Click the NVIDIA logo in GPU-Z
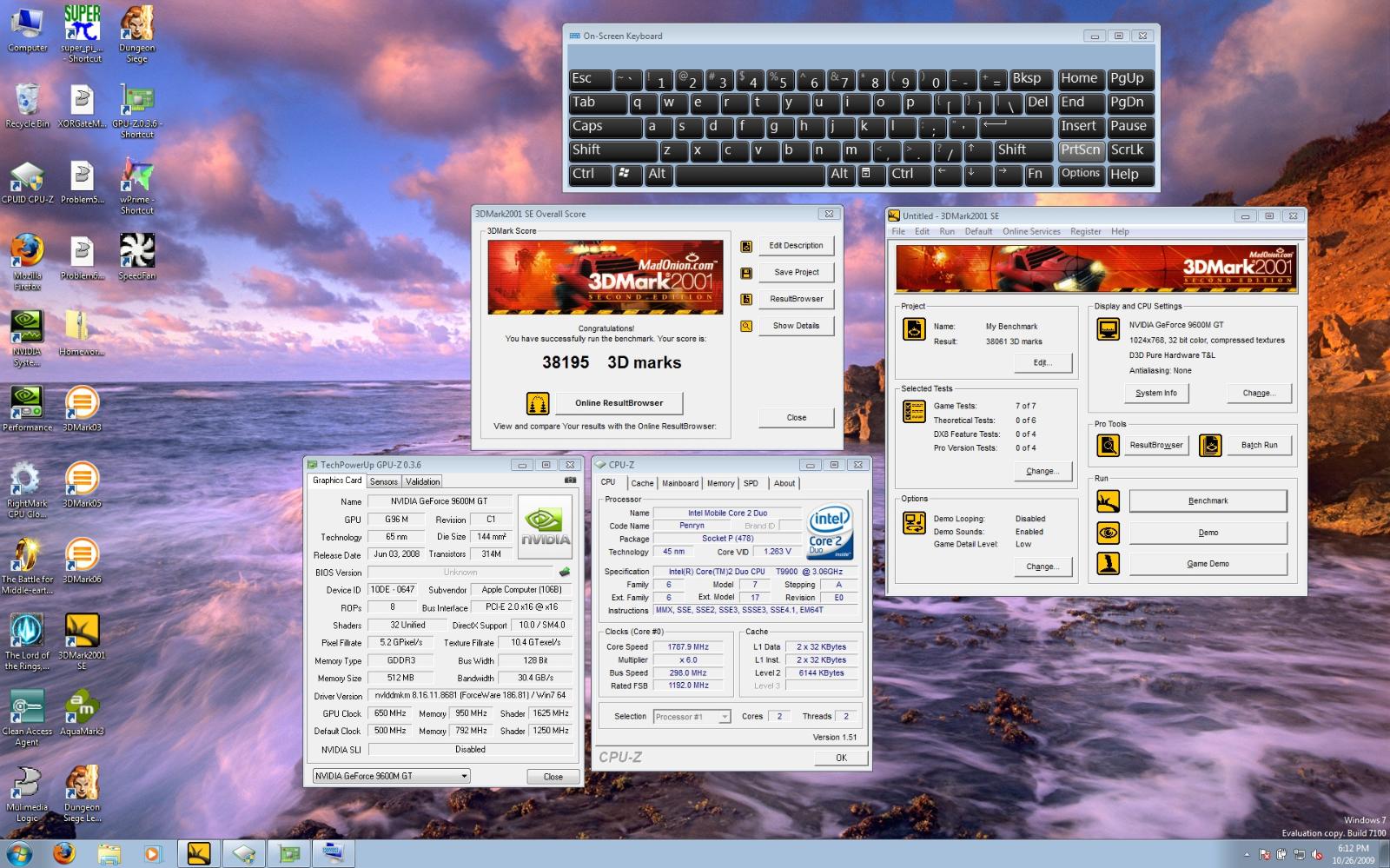Screen dimensions: 1390x868 point(546,527)
